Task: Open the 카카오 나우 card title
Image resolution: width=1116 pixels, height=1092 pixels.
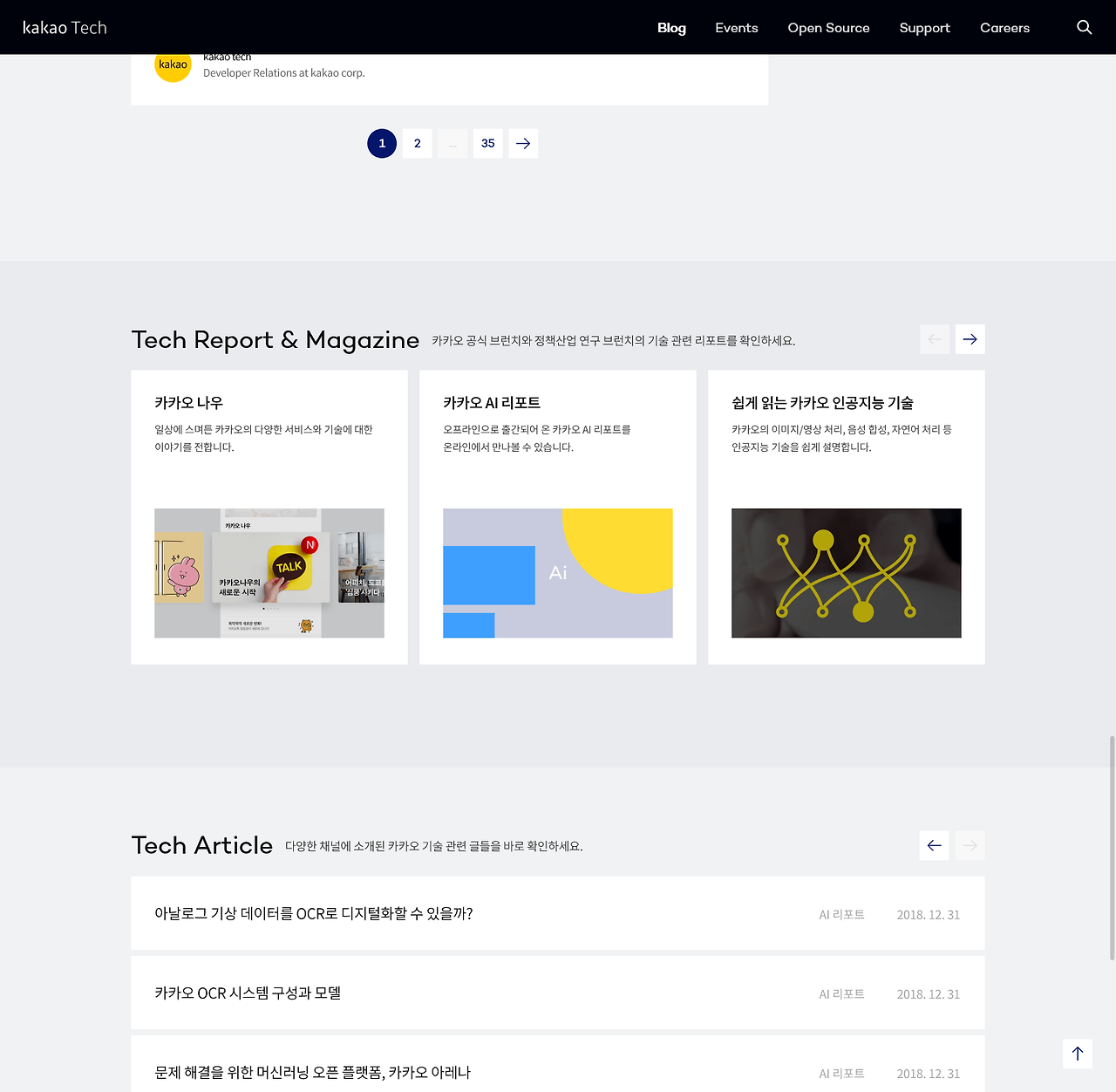Action: pyautogui.click(x=189, y=403)
